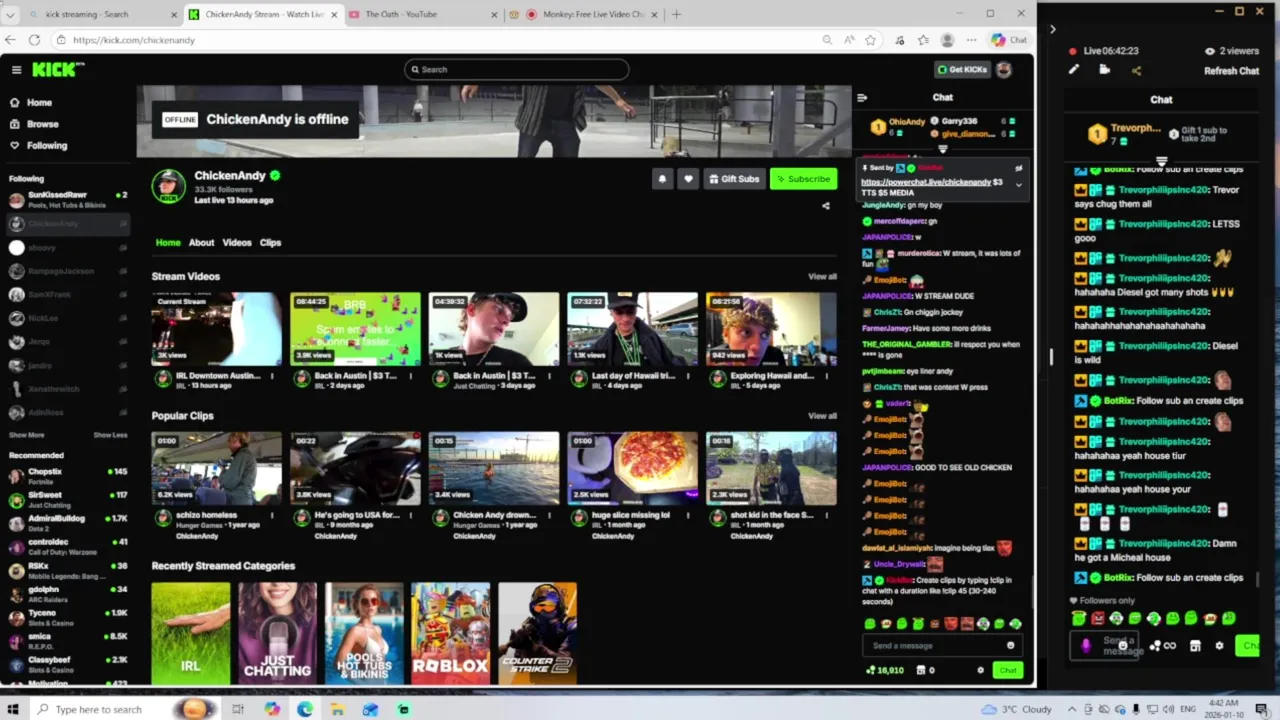The image size is (1280, 720).
Task: Click Show More in Following list
Action: point(27,435)
